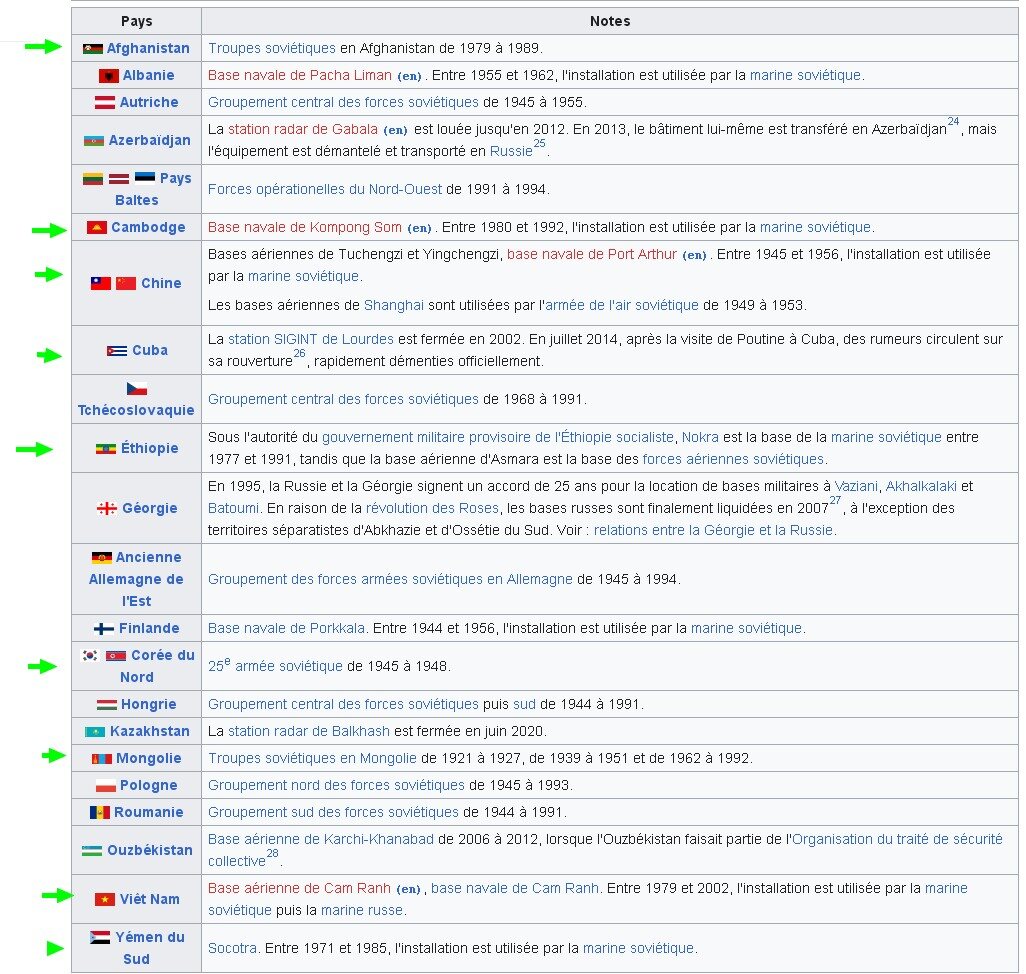This screenshot has height=974, width=1026.
Task: Click the Kazakhstan flag icon
Action: pyautogui.click(x=94, y=732)
